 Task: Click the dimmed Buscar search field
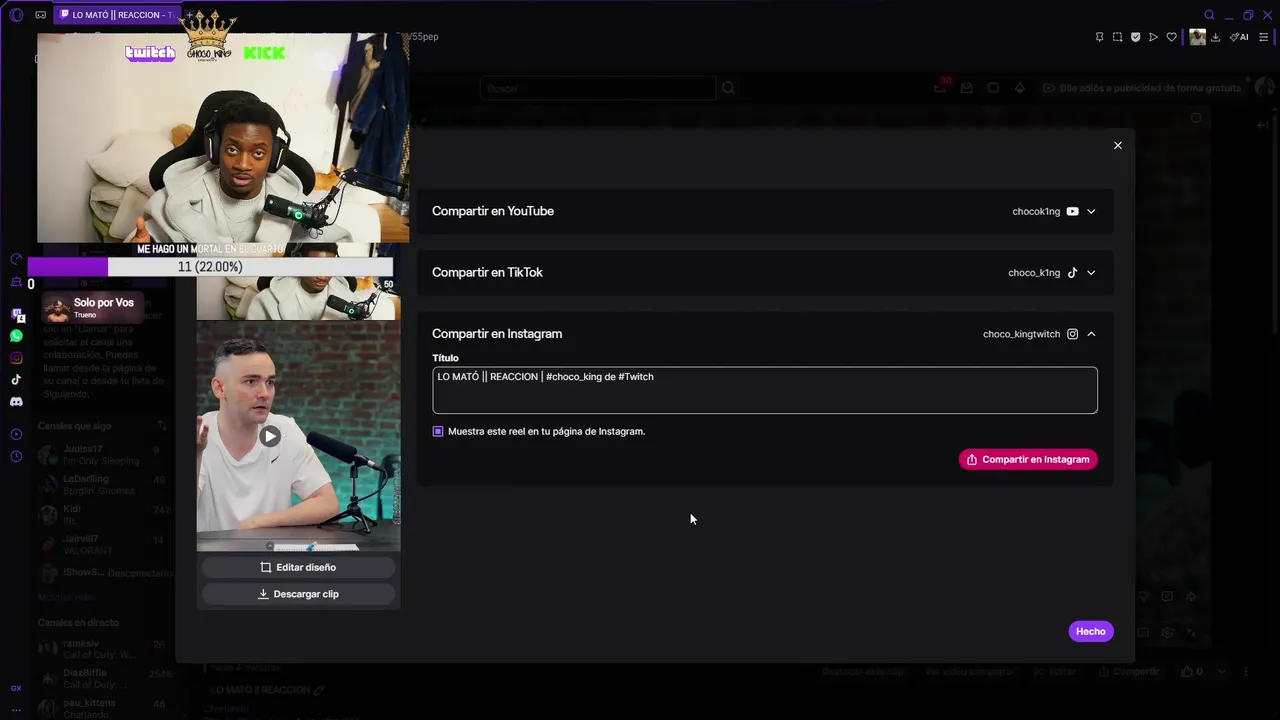click(x=598, y=88)
